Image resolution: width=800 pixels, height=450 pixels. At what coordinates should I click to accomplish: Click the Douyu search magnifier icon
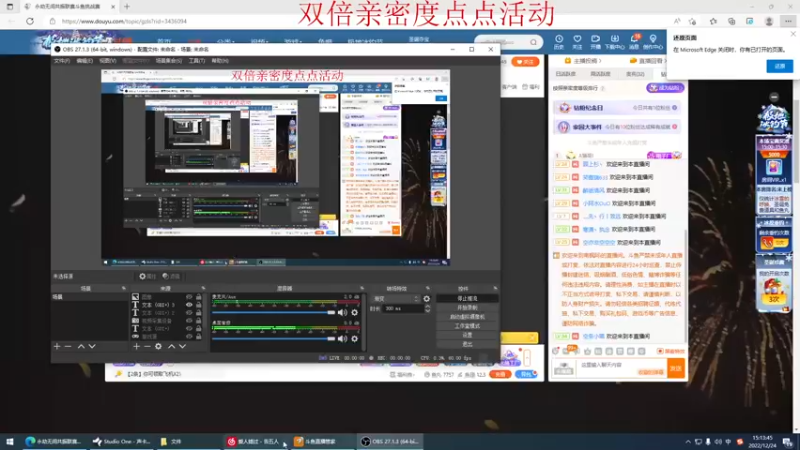point(533,42)
